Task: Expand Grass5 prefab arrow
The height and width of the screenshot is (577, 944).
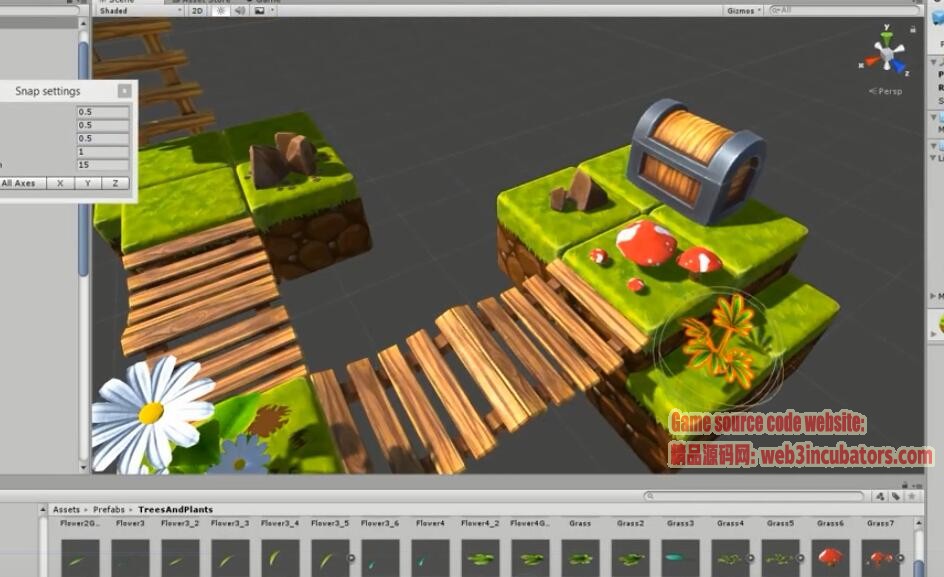Action: (801, 558)
